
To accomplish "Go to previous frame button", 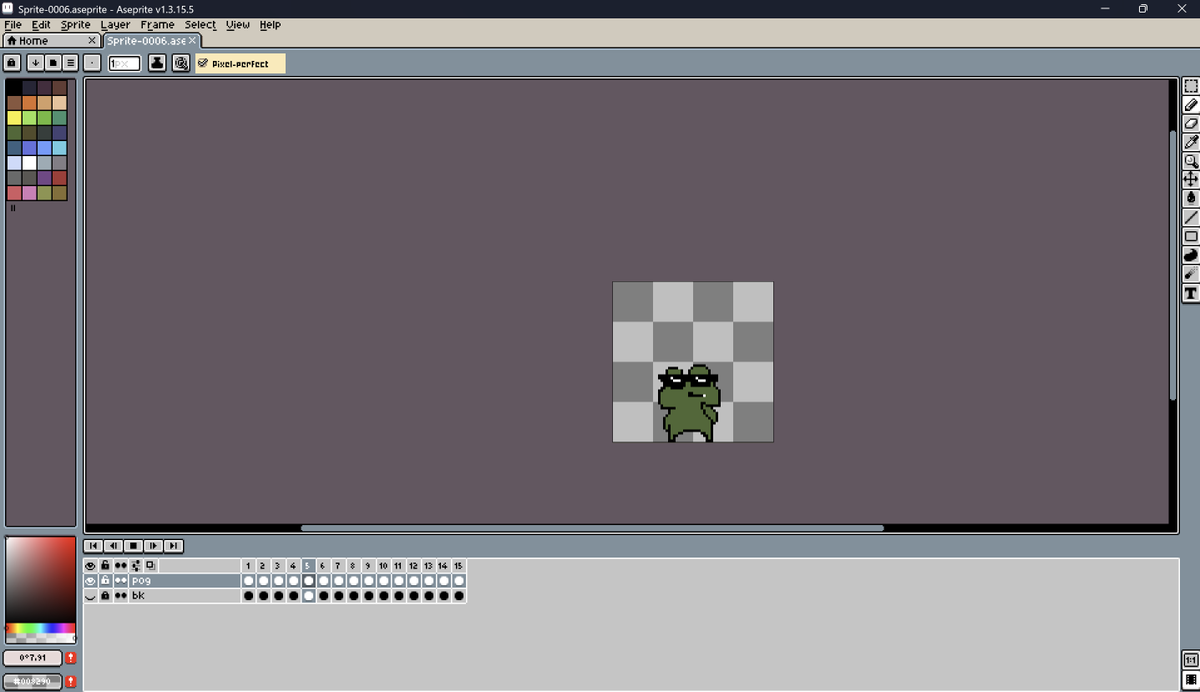I will tap(112, 545).
